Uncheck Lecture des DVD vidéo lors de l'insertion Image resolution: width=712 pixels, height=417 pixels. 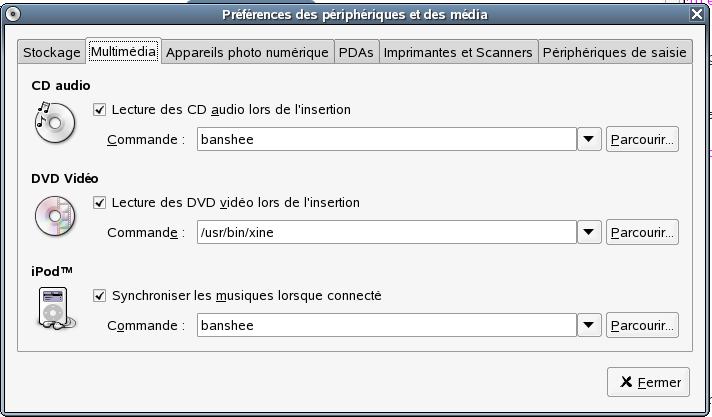click(99, 203)
